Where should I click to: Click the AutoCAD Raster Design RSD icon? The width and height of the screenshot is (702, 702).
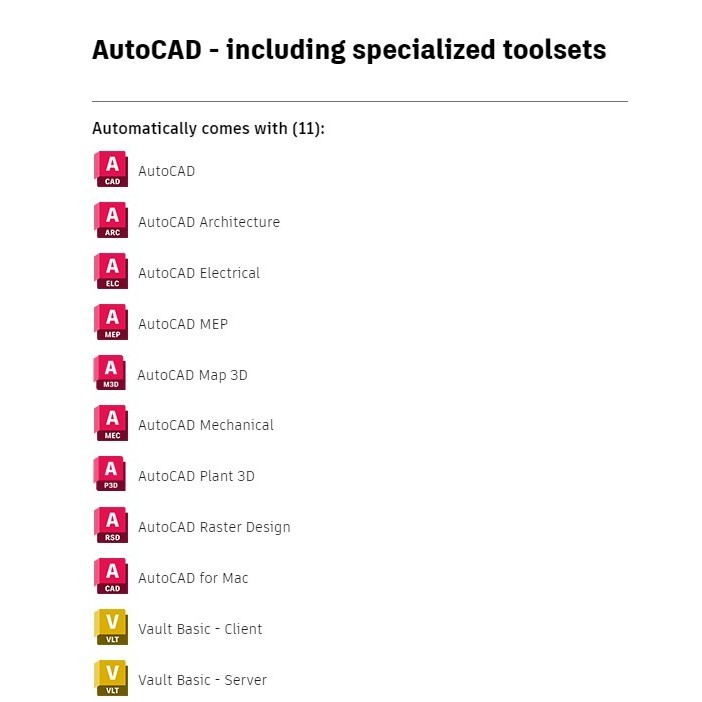(111, 527)
